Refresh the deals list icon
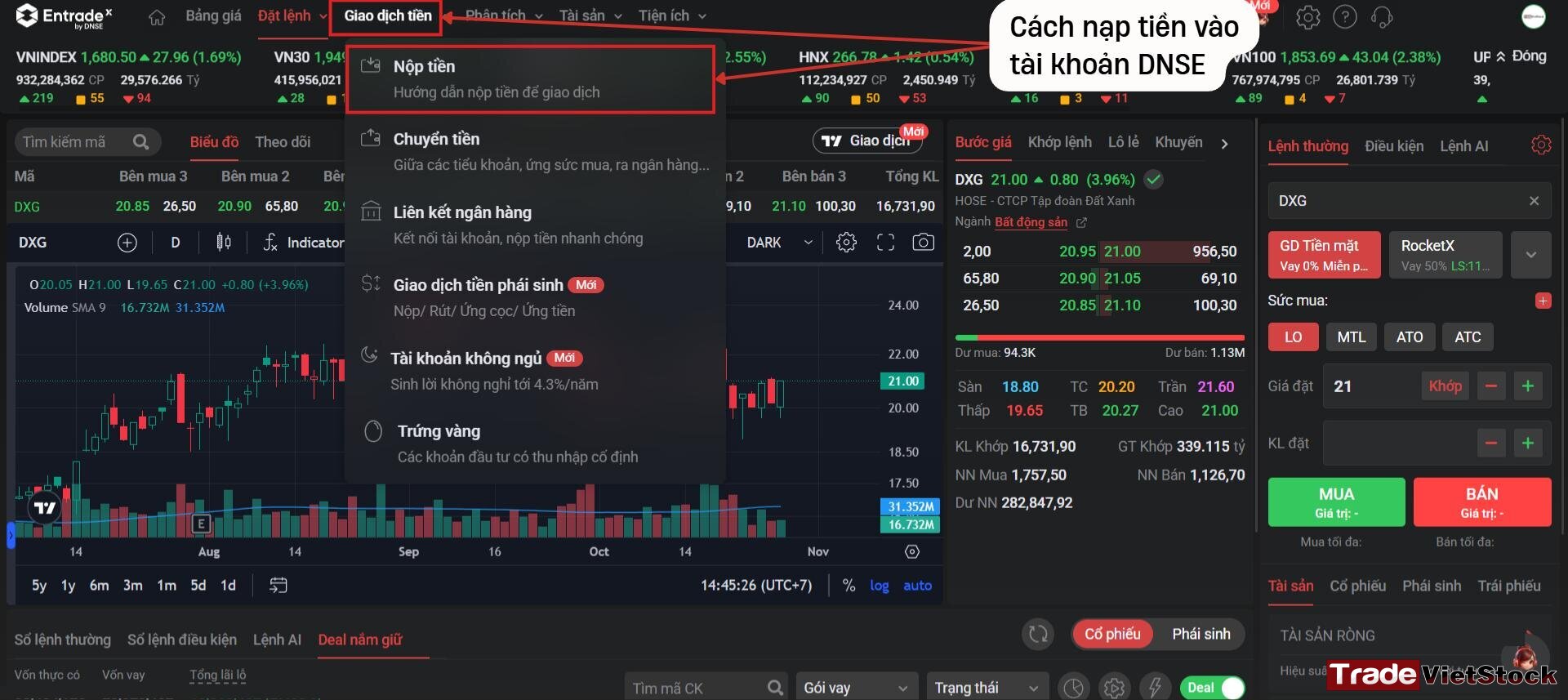The width and height of the screenshot is (1568, 700). tap(1038, 634)
